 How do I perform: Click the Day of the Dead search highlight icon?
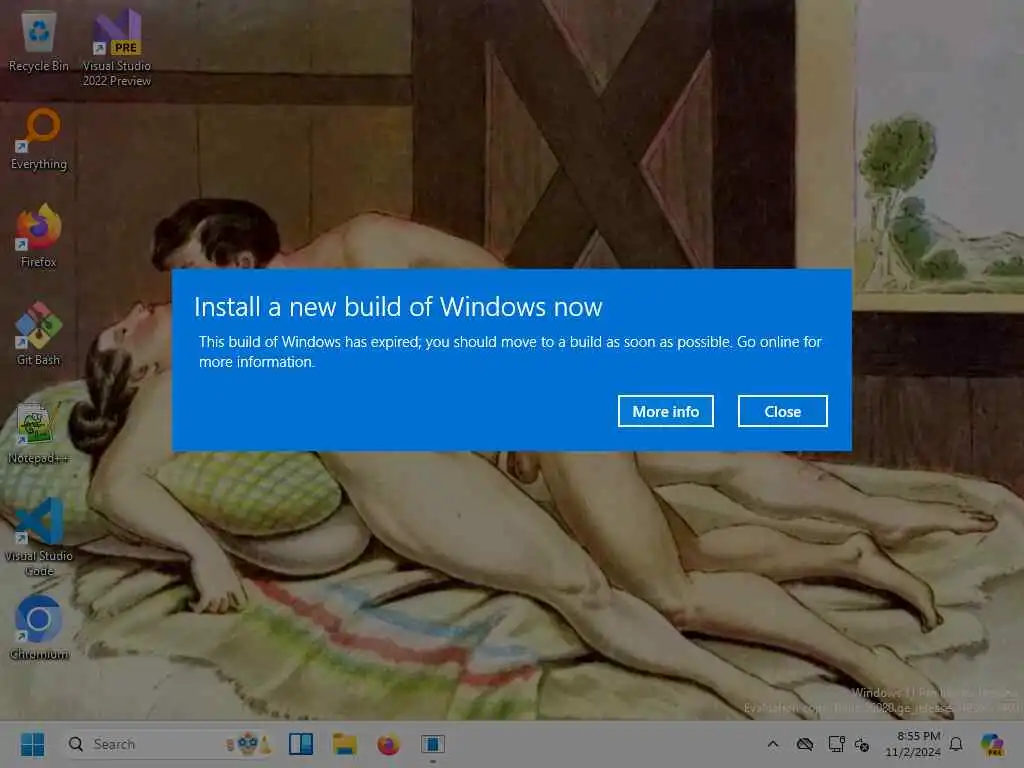click(248, 744)
